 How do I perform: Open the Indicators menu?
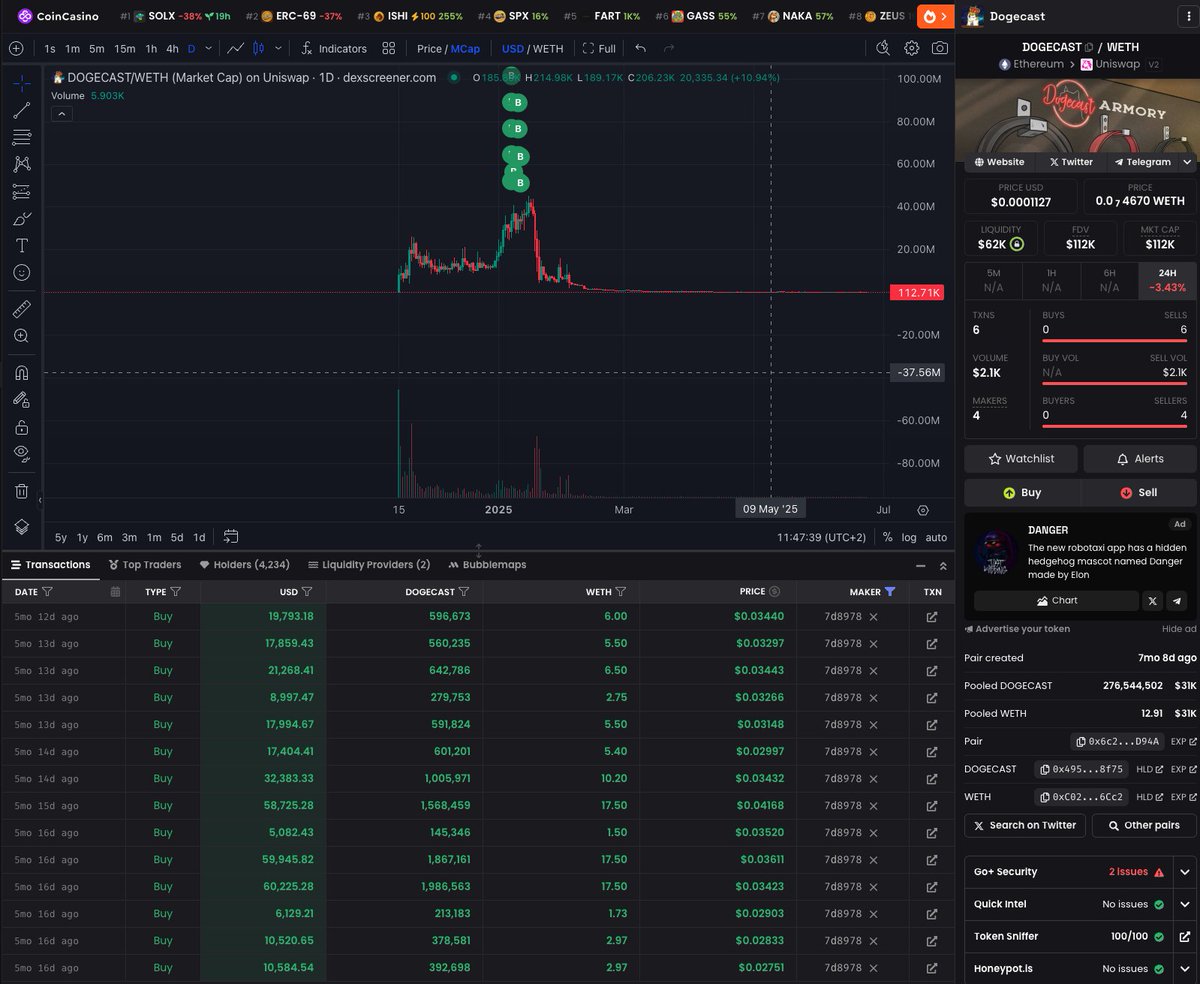click(333, 48)
